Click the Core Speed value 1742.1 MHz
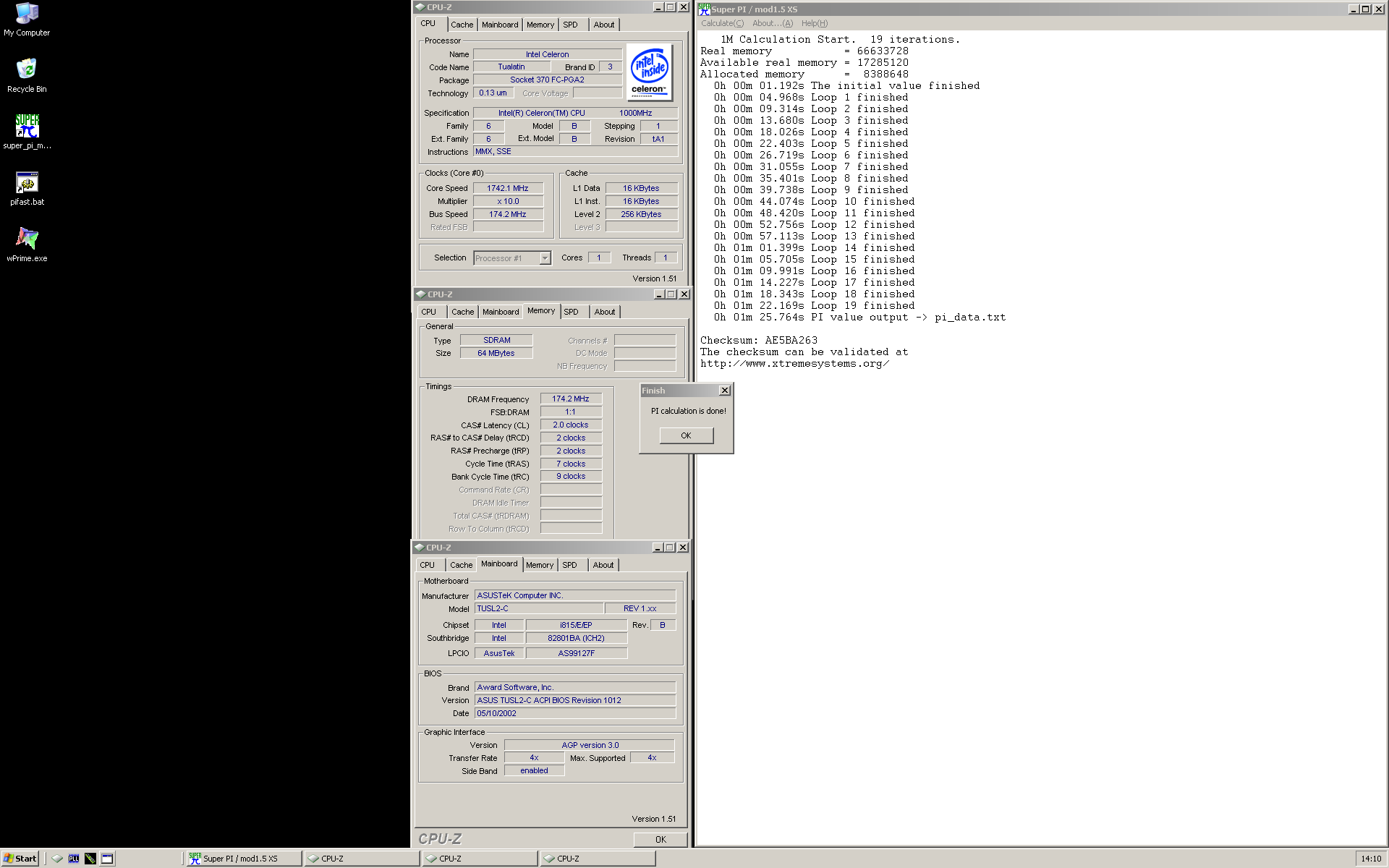 [508, 188]
